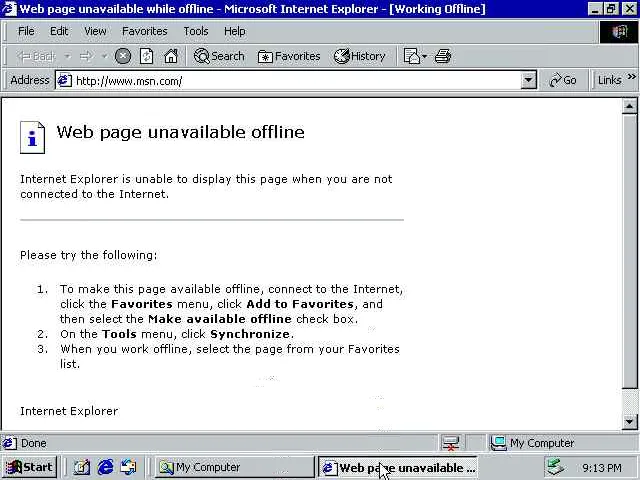The image size is (640, 480).
Task: Click the offline network status icon
Action: click(451, 443)
